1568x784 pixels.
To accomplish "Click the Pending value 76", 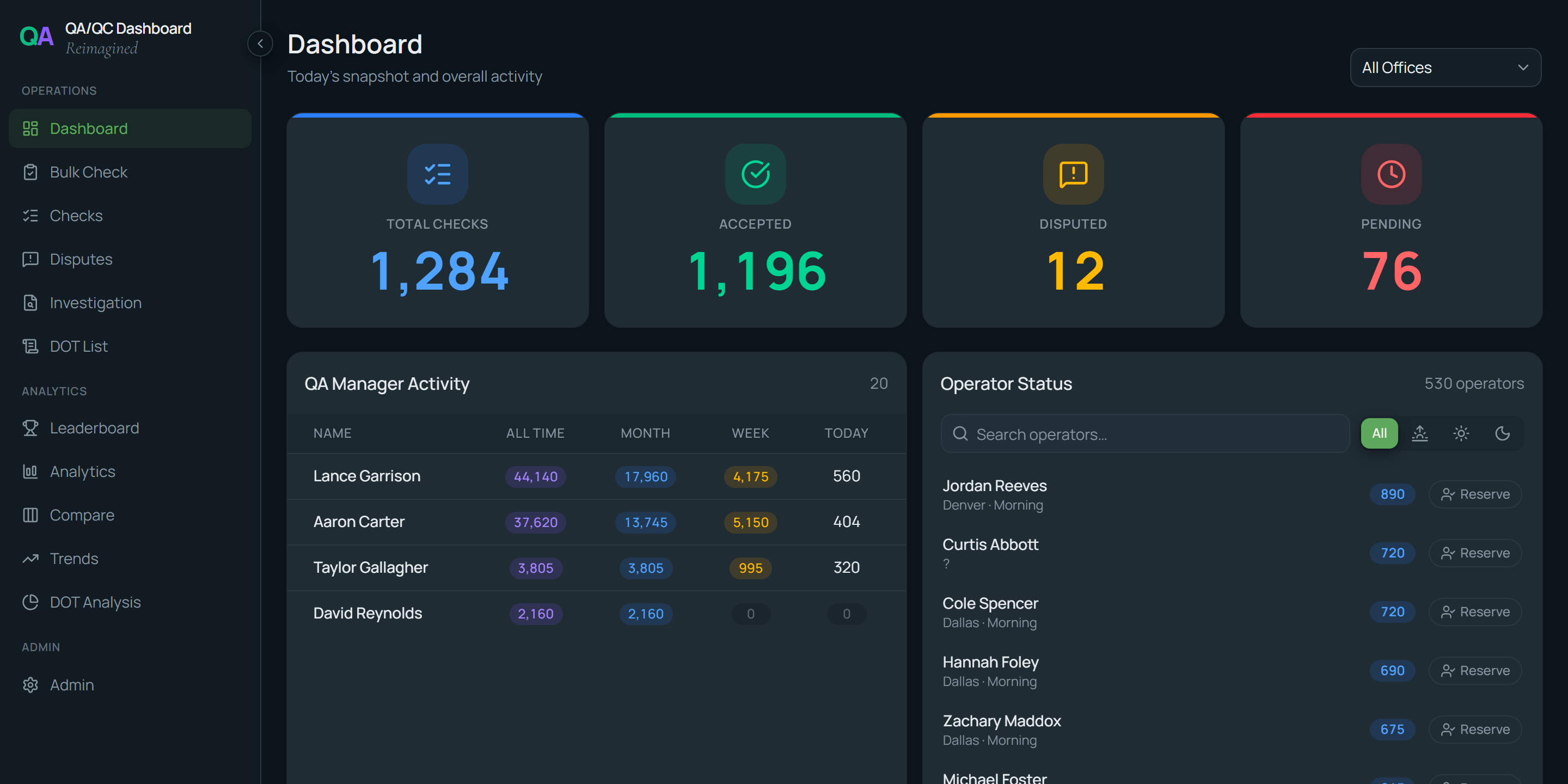I will click(1392, 272).
